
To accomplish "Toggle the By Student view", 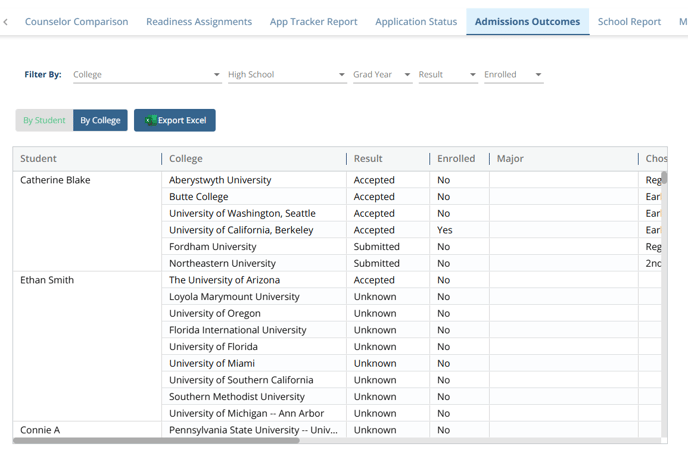I will (44, 120).
